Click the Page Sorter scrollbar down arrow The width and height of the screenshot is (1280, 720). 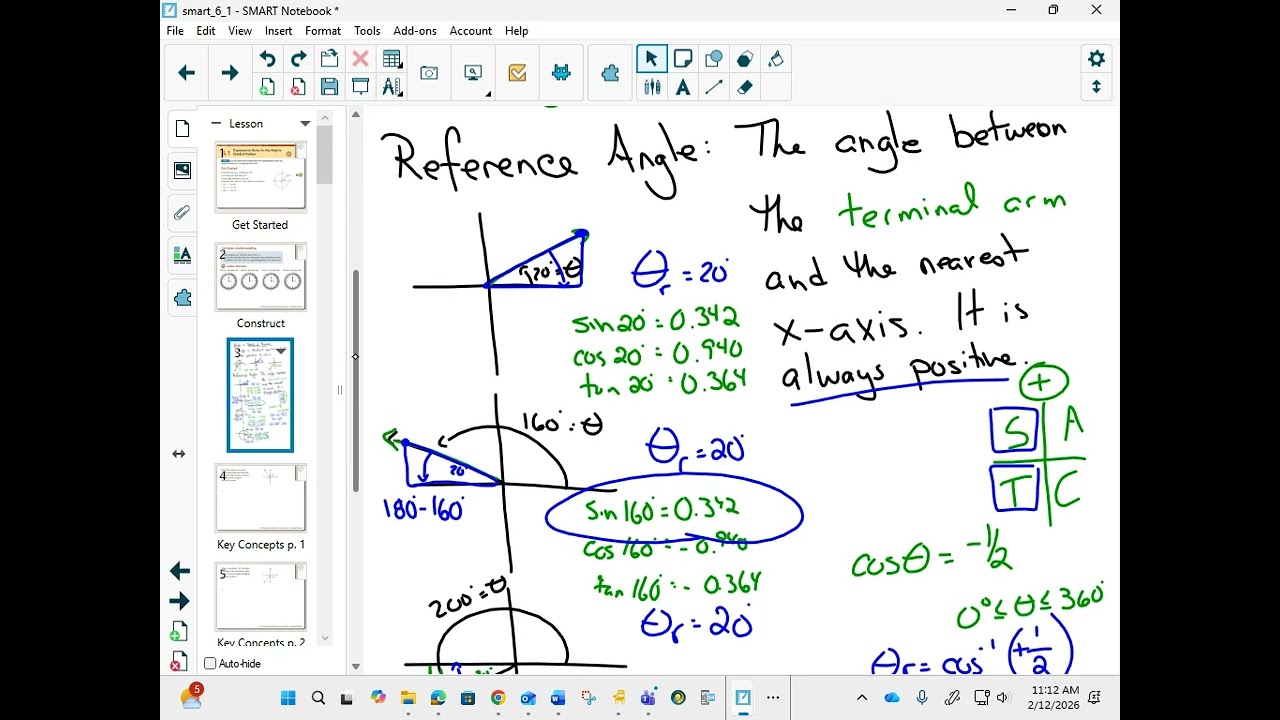tap(325, 638)
